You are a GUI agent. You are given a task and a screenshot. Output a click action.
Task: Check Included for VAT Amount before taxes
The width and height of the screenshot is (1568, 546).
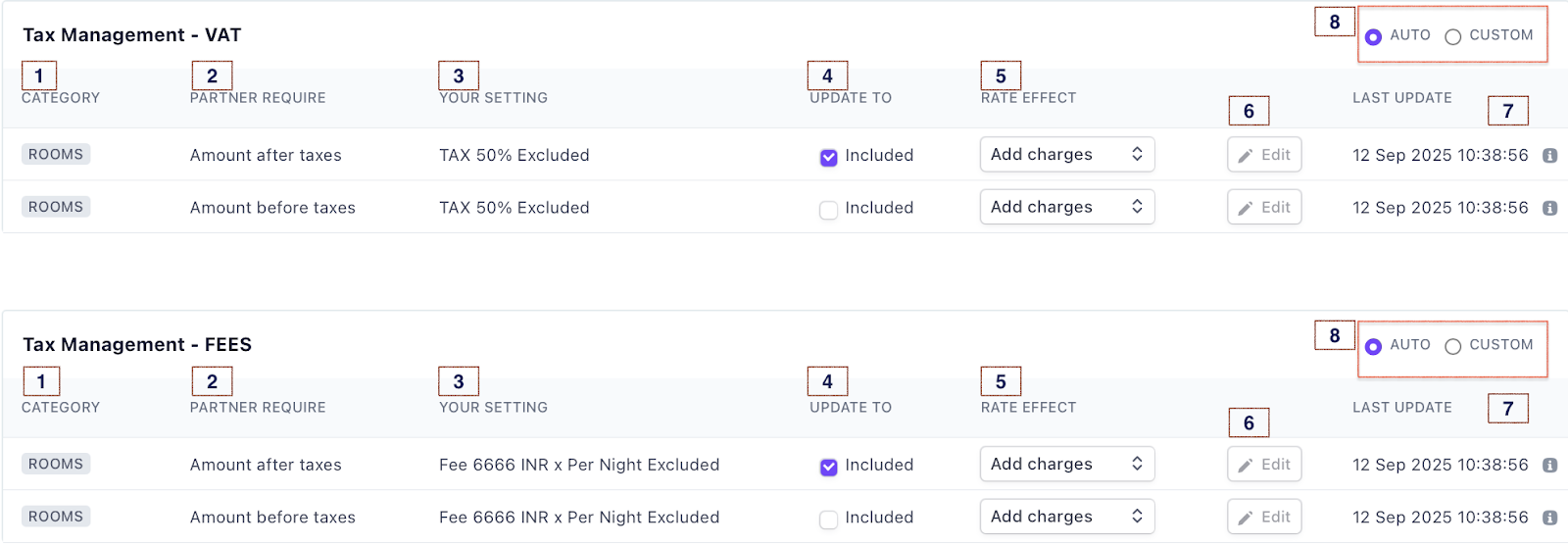tap(829, 210)
